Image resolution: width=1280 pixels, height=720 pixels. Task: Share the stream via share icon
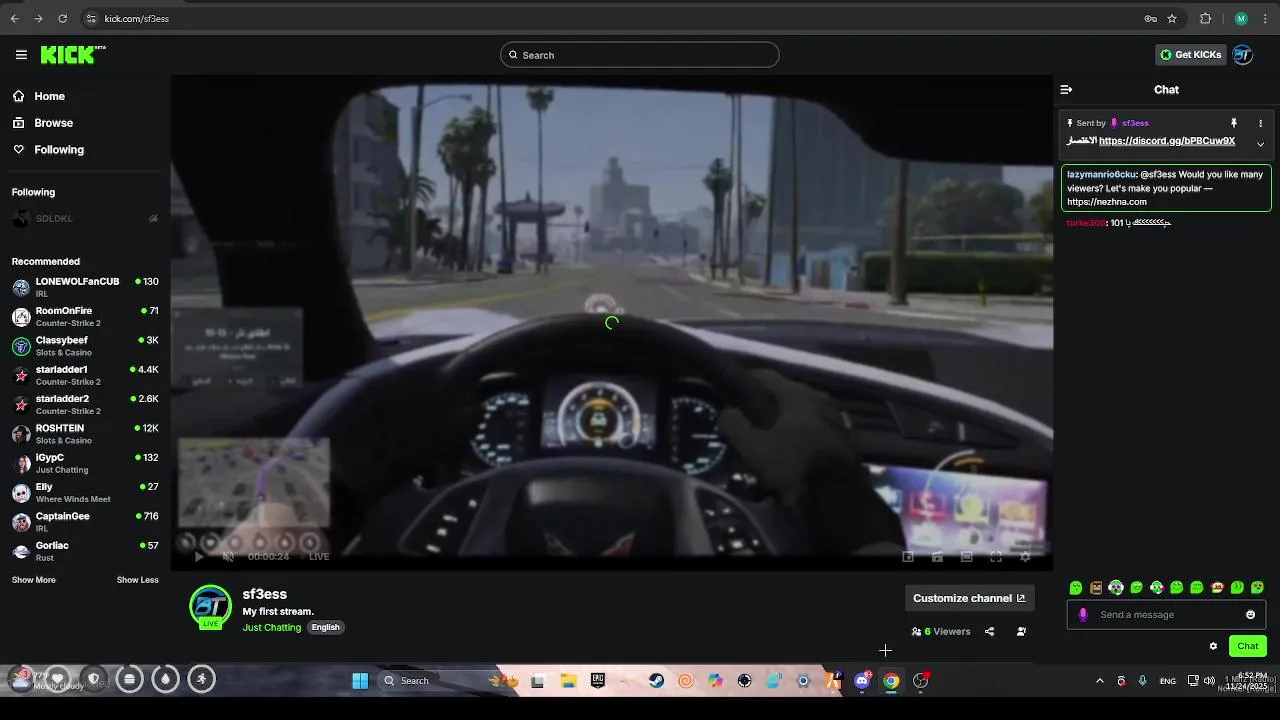coord(989,632)
